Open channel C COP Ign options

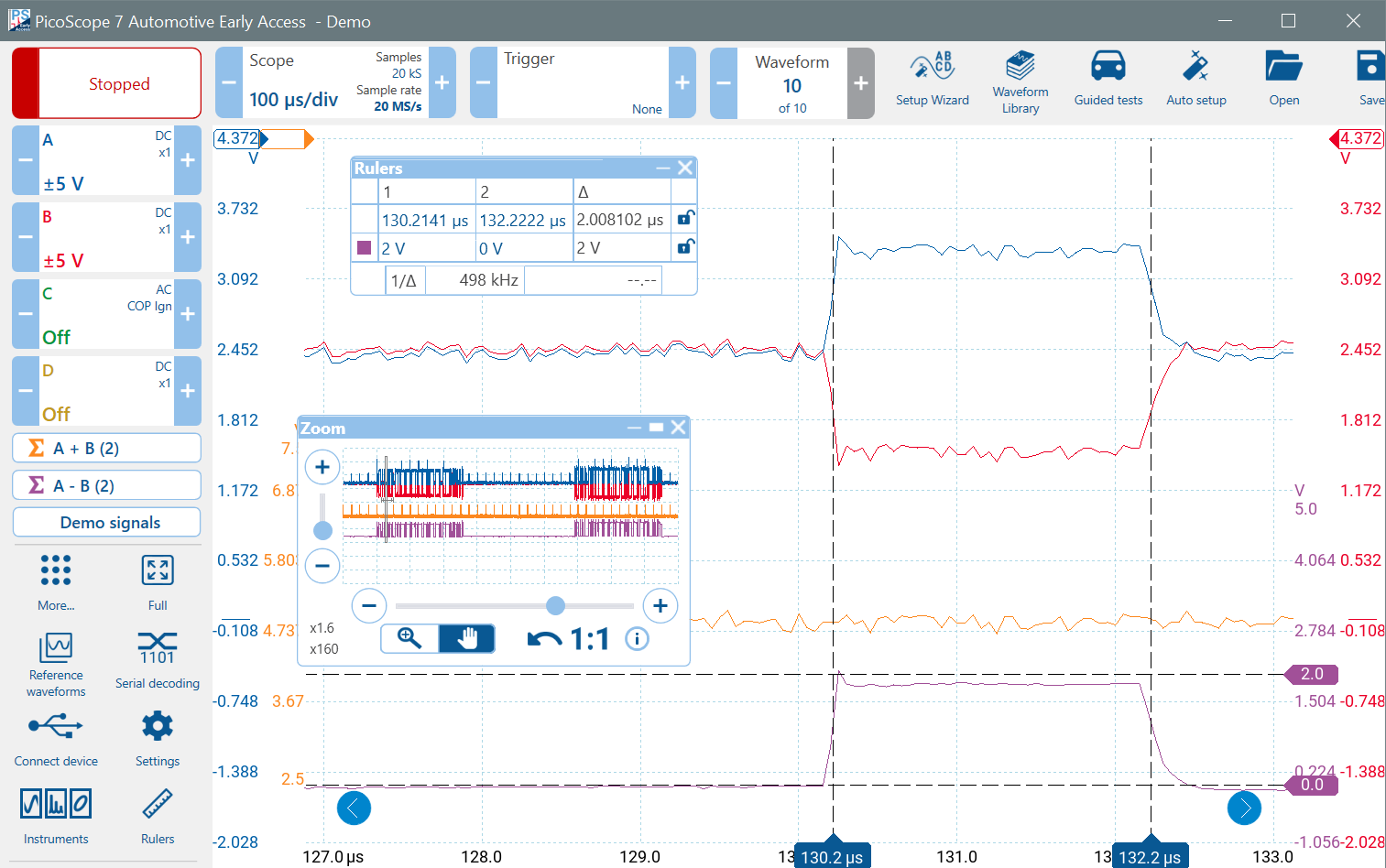[x=106, y=314]
